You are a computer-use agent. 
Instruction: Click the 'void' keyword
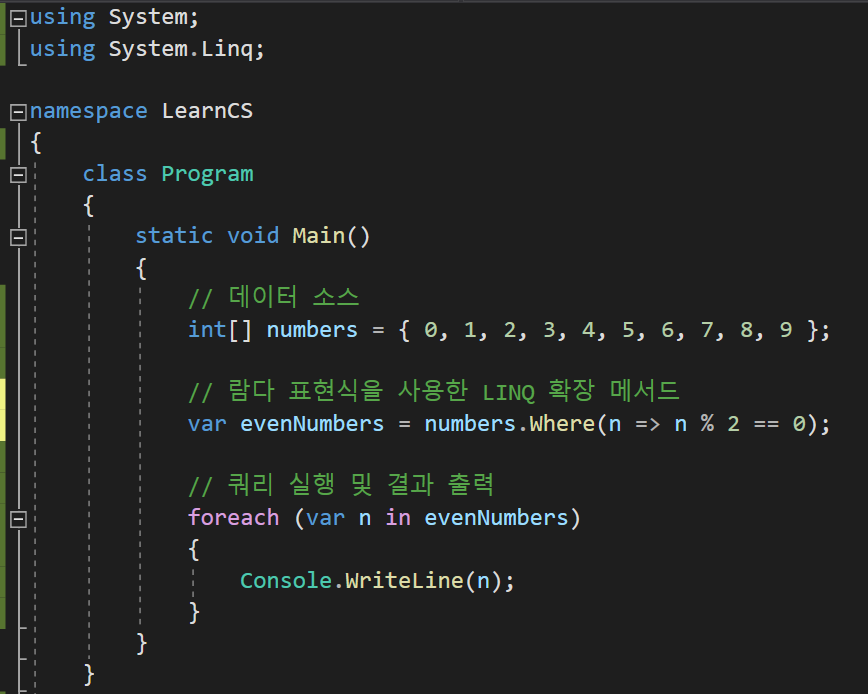pyautogui.click(x=253, y=236)
